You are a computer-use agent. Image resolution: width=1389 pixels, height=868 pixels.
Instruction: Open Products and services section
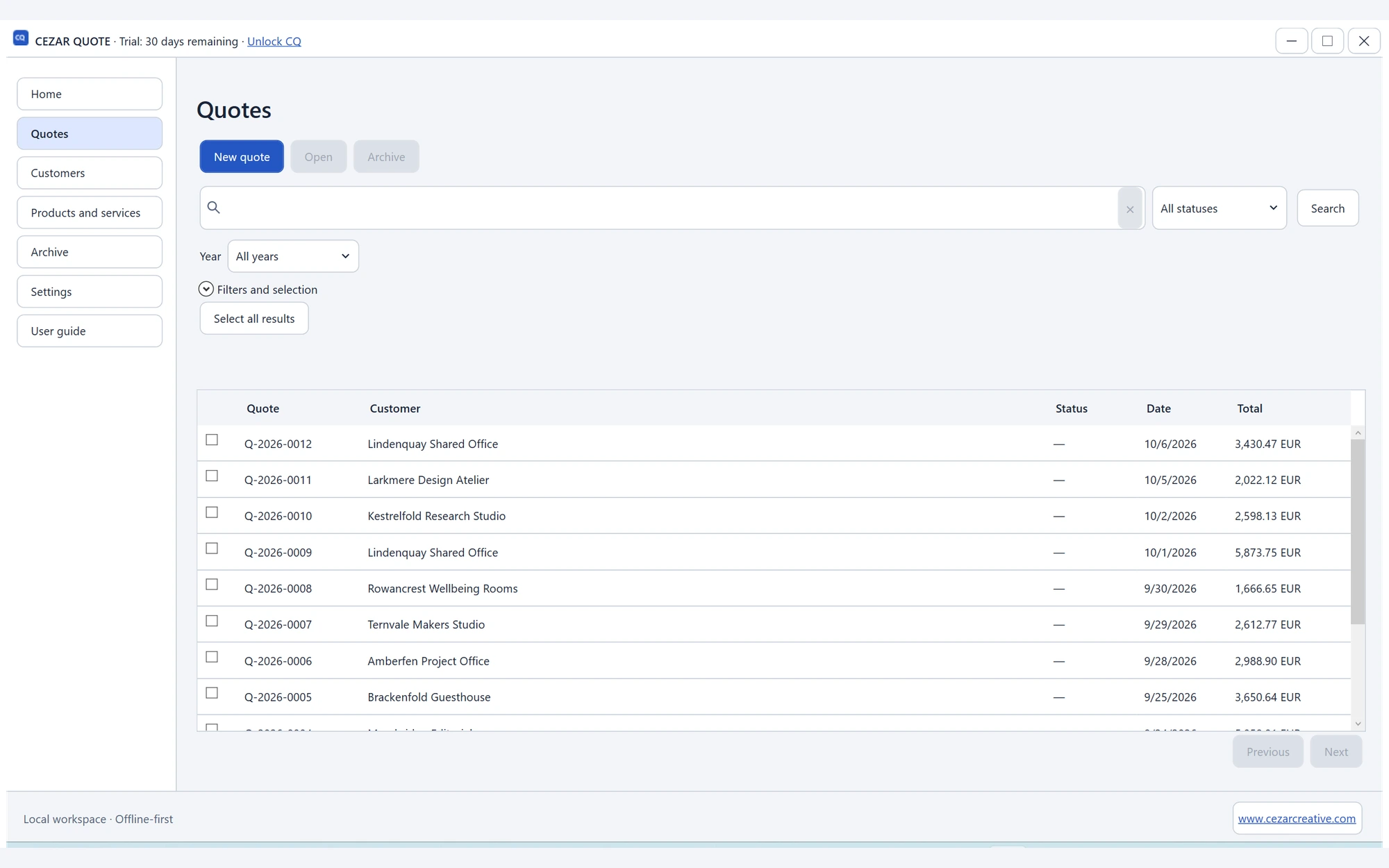coord(90,212)
